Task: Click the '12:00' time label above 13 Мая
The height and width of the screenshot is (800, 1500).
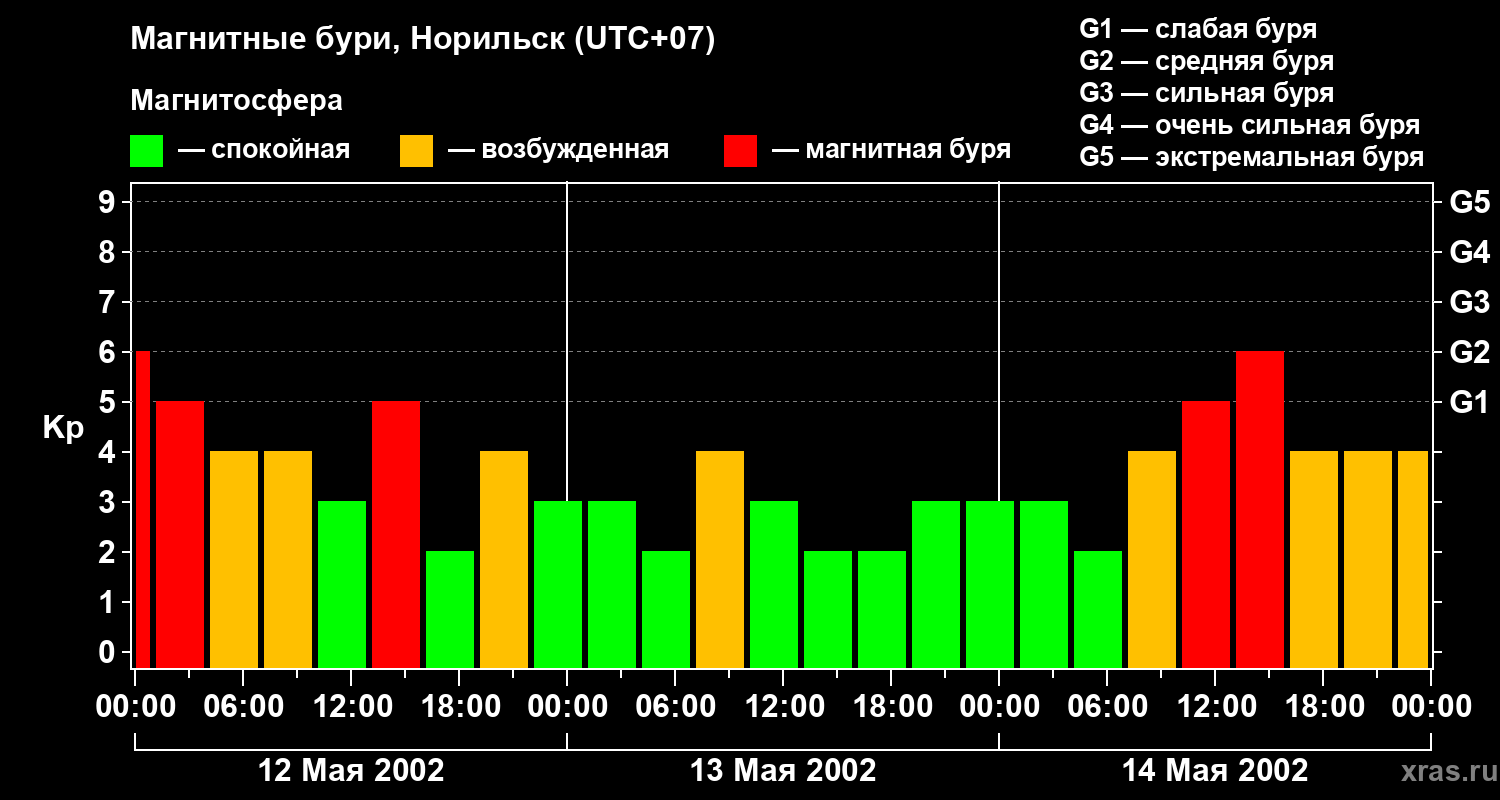Action: coord(783,707)
